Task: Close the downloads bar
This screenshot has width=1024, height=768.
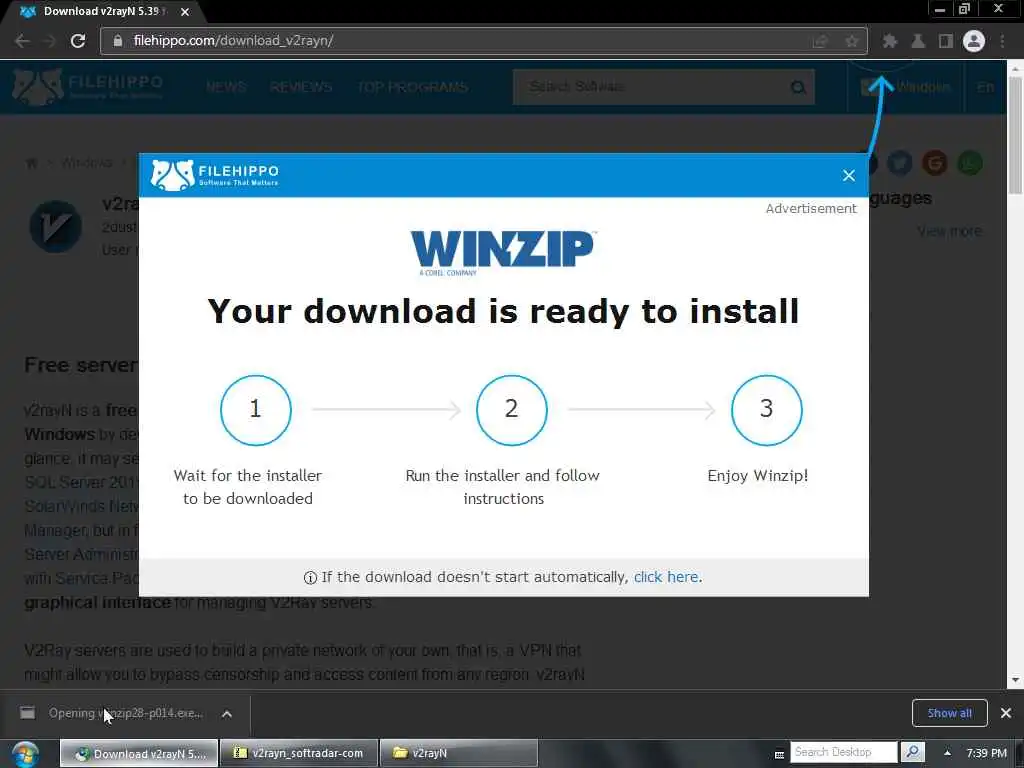Action: [1006, 713]
